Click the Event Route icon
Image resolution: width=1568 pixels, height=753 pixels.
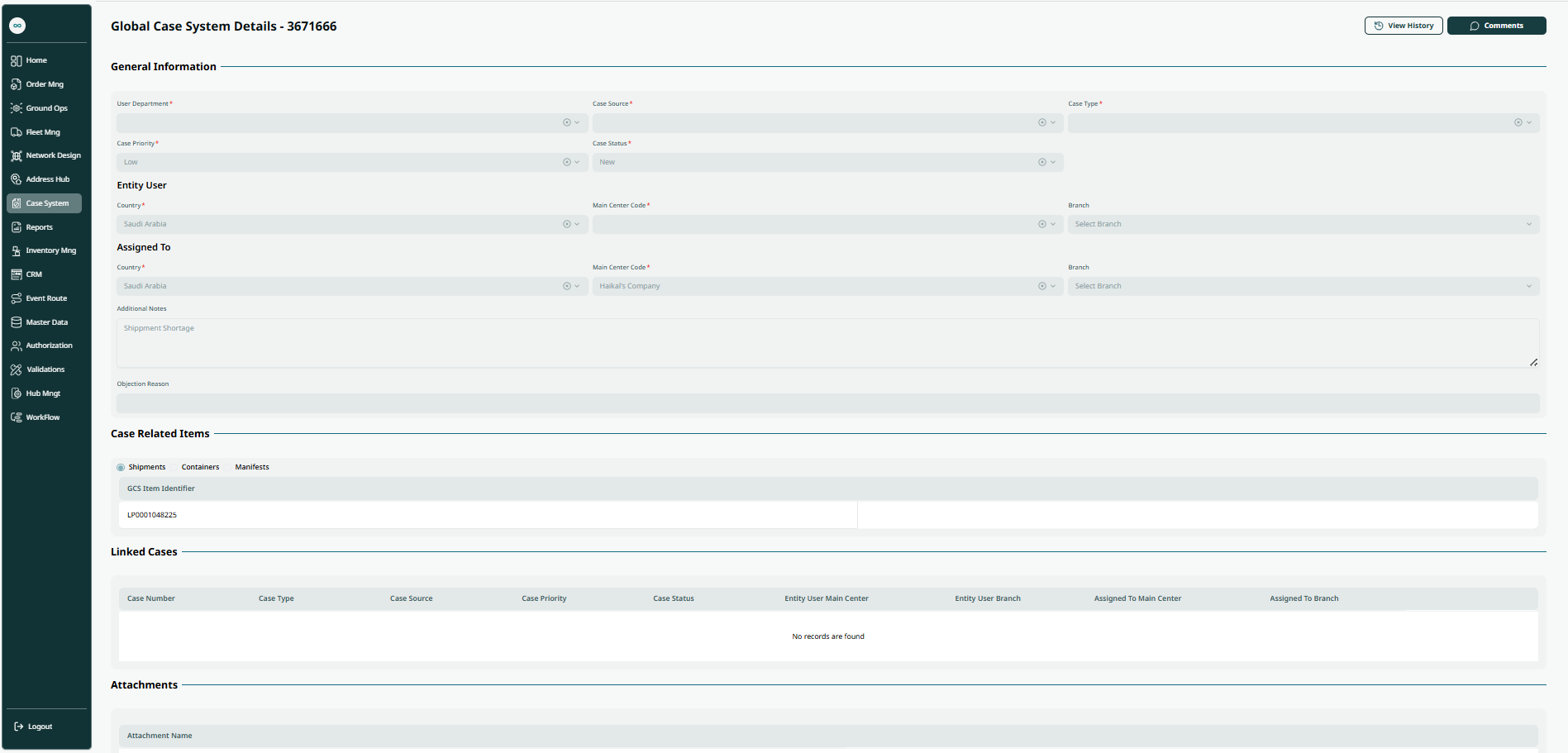[16, 298]
